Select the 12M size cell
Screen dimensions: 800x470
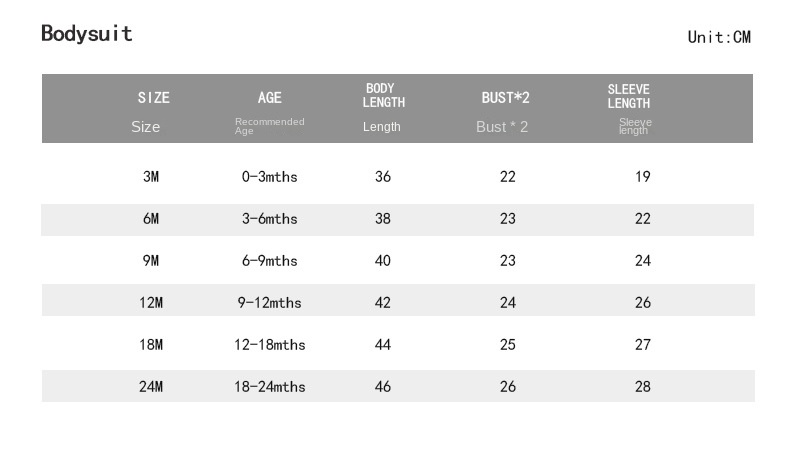click(151, 303)
